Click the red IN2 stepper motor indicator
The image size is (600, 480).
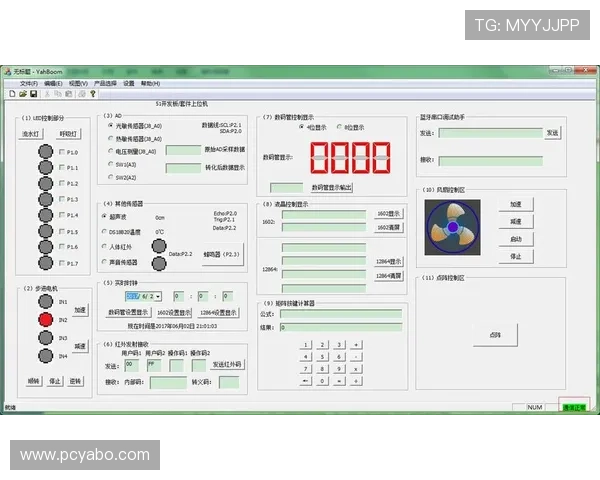[x=44, y=320]
